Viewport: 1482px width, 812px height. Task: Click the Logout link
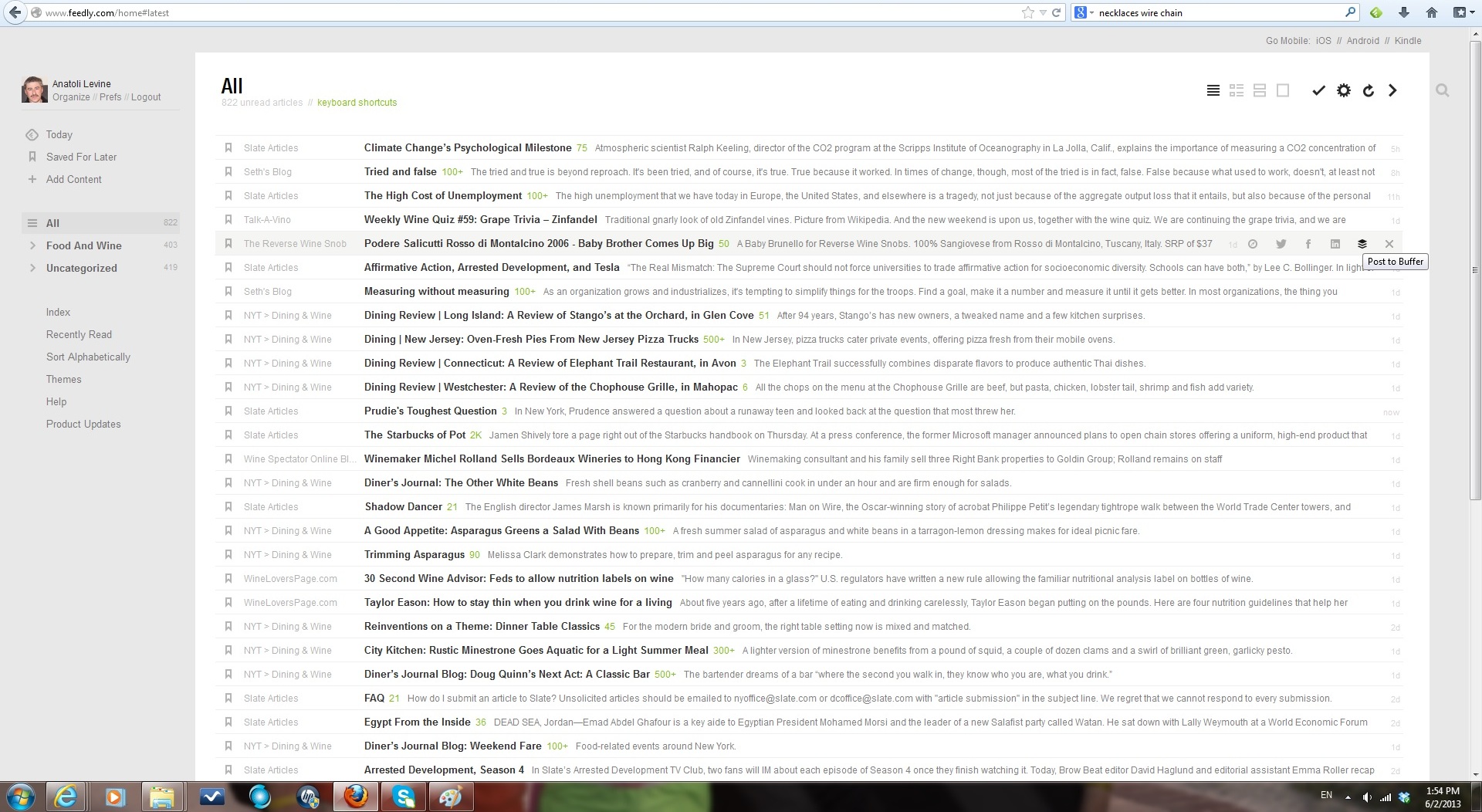point(146,97)
